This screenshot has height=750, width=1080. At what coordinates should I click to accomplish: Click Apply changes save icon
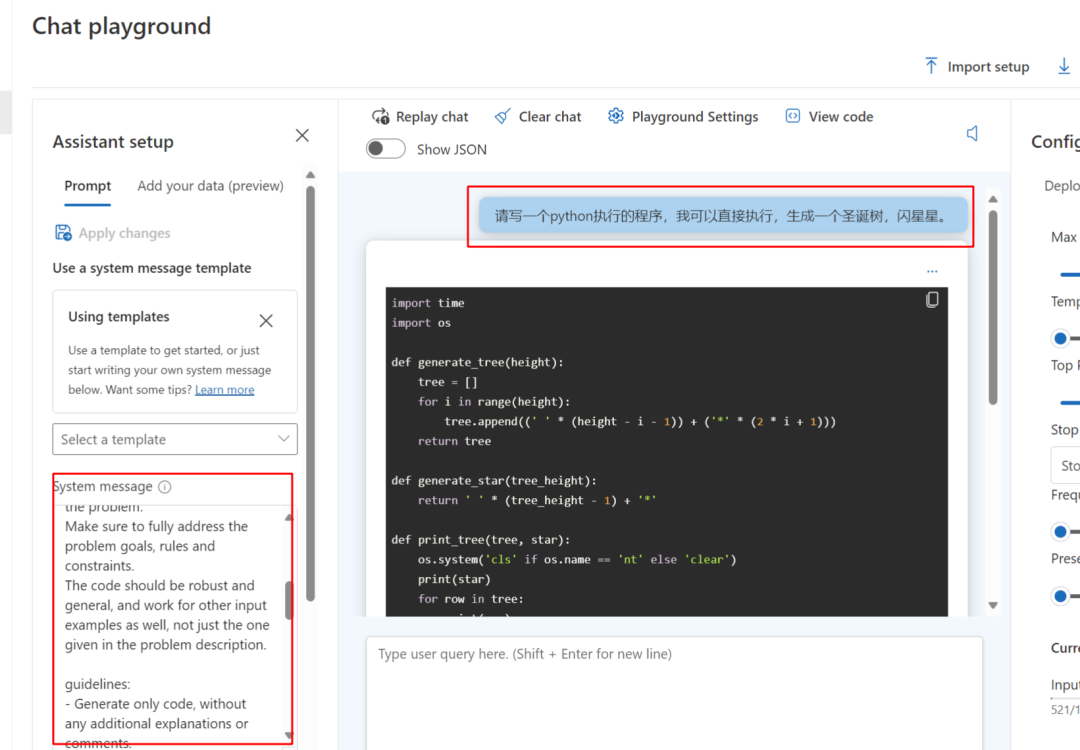click(63, 233)
